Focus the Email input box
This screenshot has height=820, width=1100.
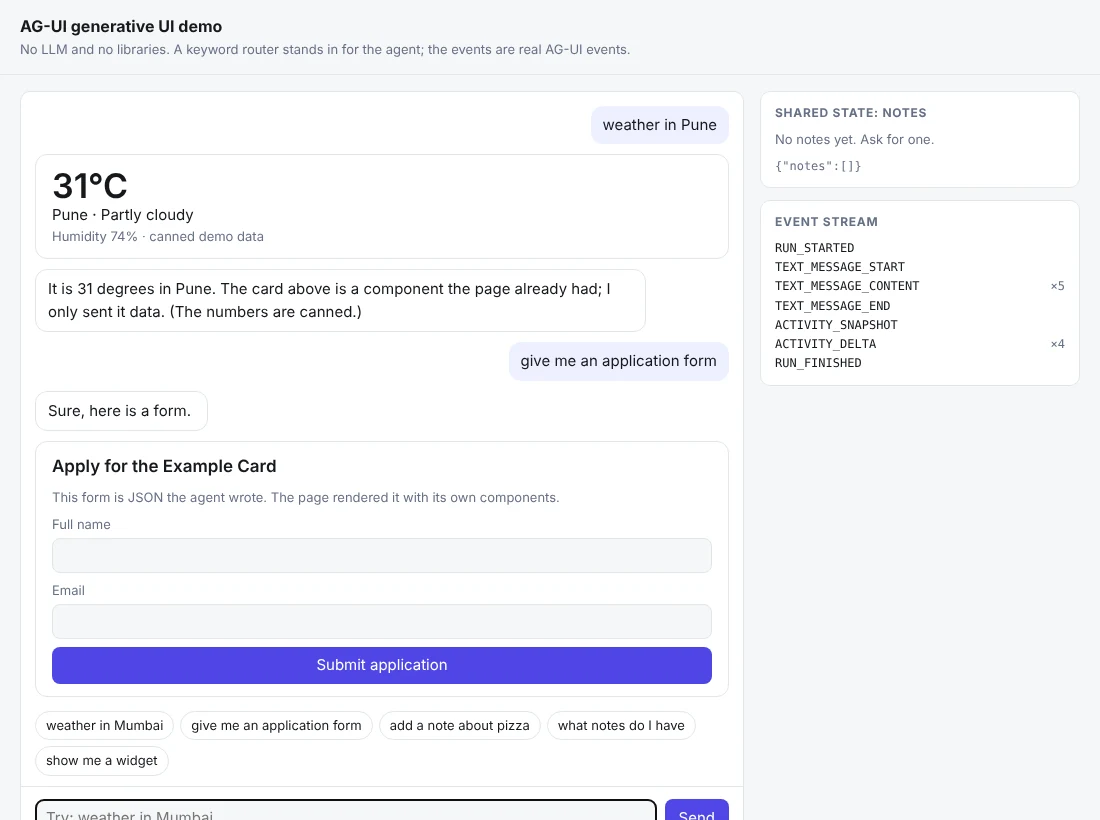(382, 621)
